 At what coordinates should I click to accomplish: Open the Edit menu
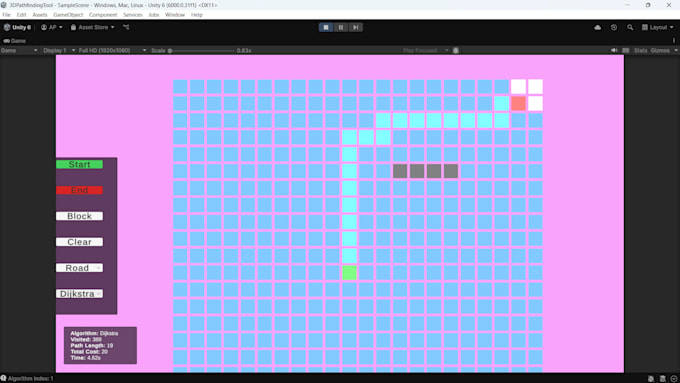click(21, 15)
